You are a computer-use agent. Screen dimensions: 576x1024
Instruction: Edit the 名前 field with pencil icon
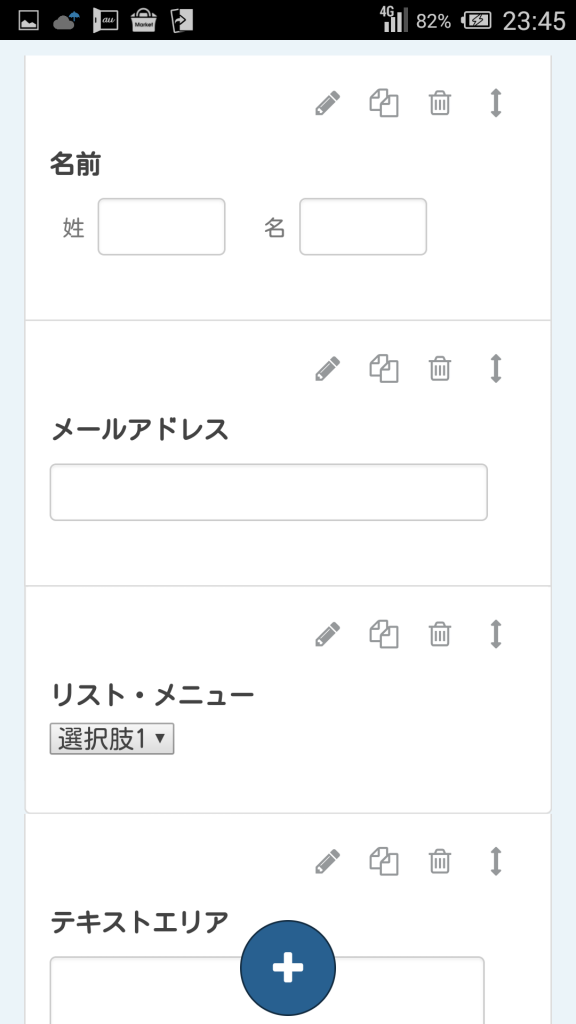(328, 103)
